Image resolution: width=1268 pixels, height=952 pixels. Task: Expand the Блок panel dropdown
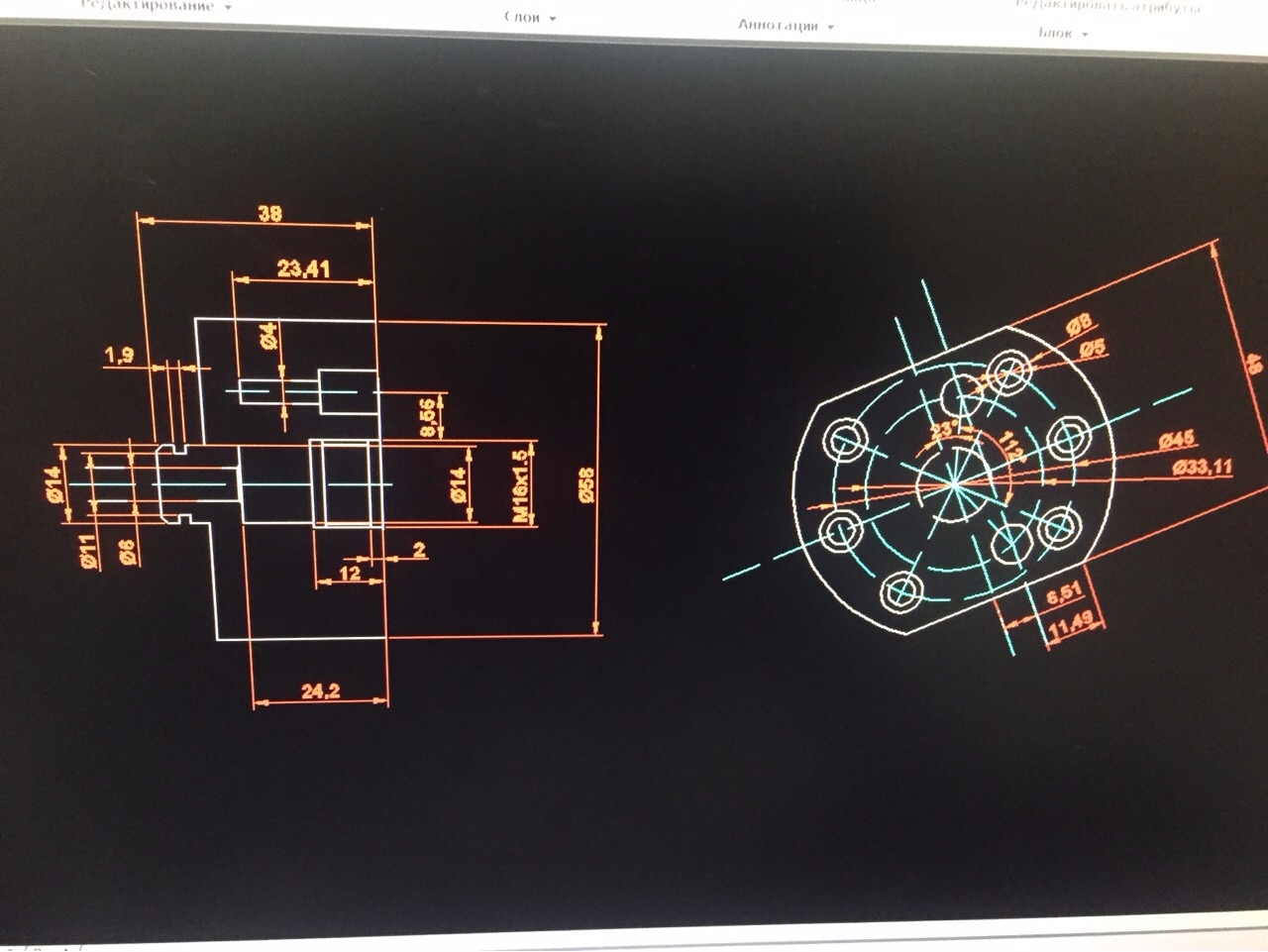(x=1063, y=33)
